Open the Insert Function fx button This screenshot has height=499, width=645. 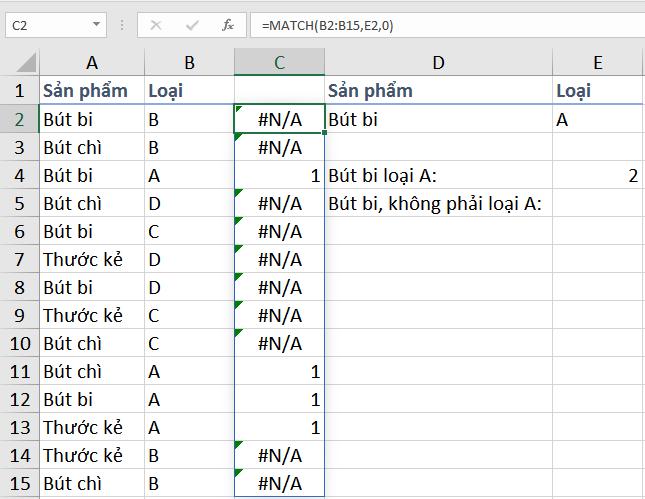point(227,24)
